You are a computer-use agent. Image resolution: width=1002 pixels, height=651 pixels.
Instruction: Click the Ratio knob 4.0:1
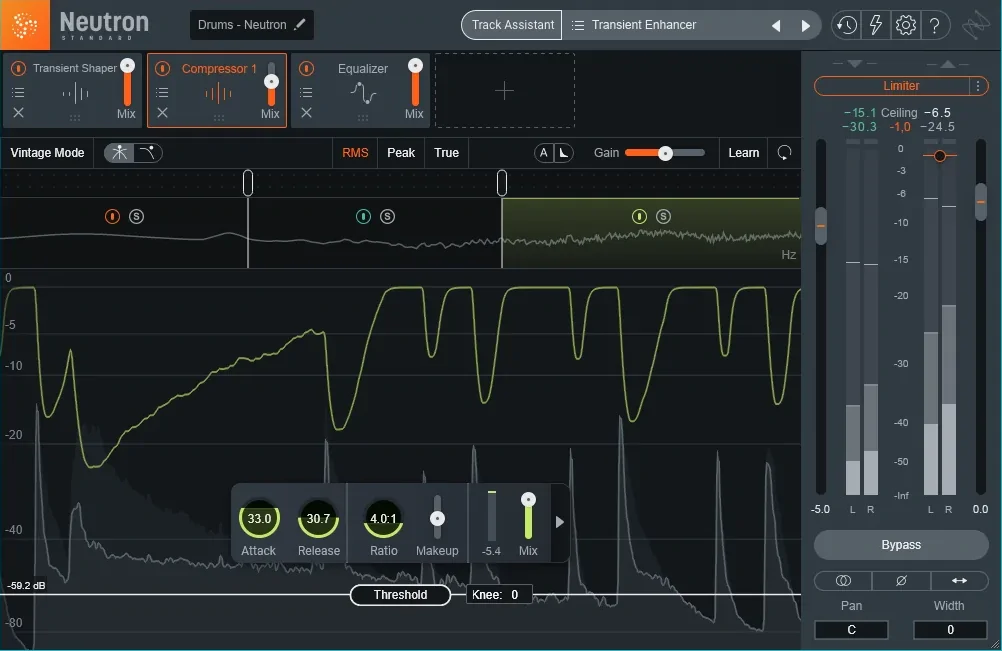point(383,518)
